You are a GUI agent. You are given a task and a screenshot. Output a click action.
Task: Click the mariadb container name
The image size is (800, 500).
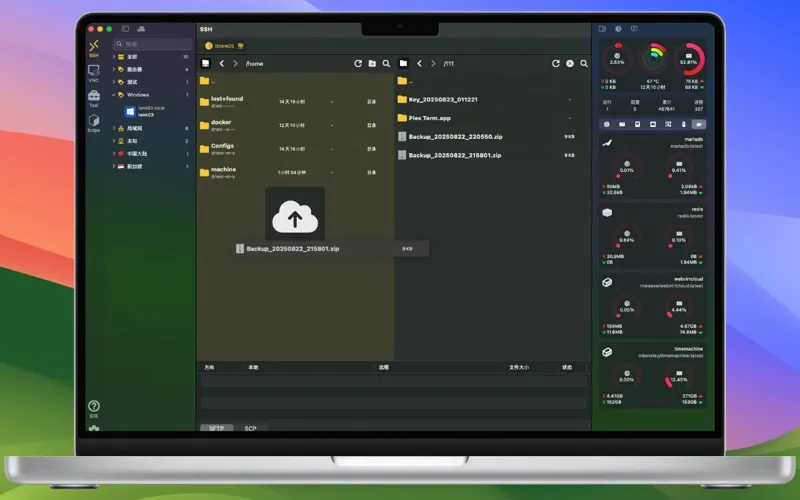coord(693,139)
